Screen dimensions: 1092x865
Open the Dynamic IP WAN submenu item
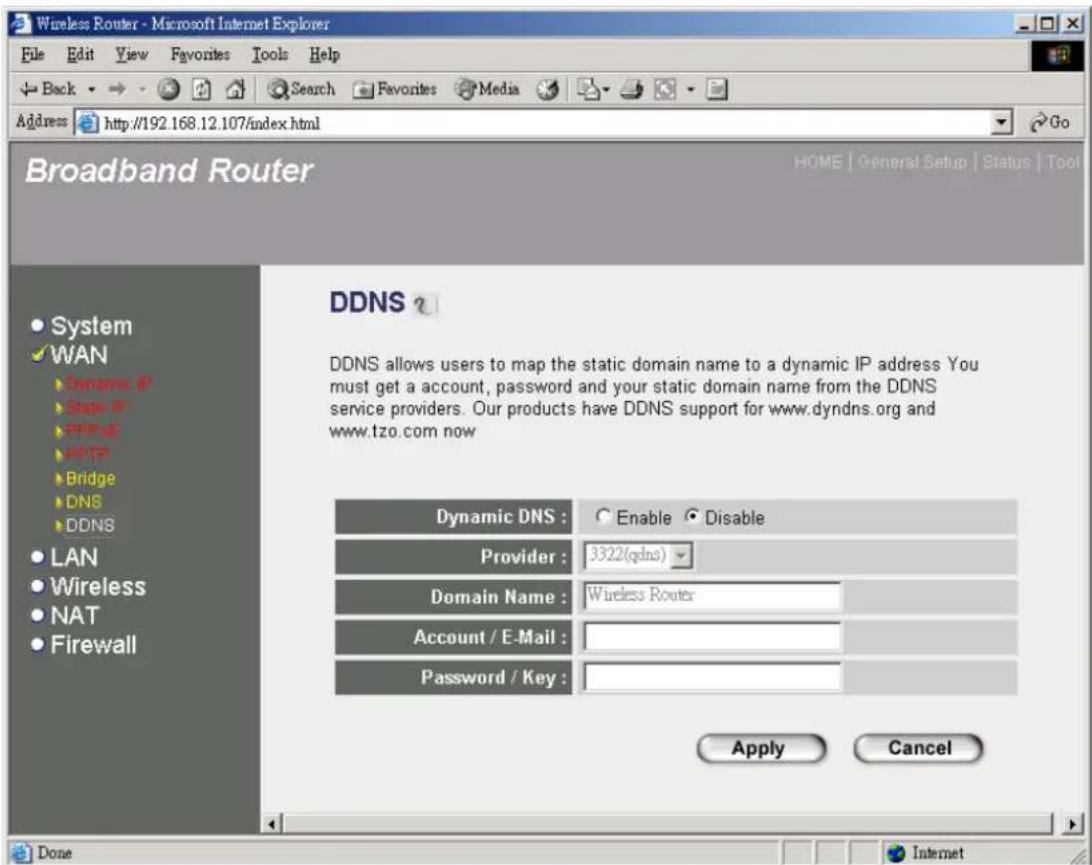[108, 384]
